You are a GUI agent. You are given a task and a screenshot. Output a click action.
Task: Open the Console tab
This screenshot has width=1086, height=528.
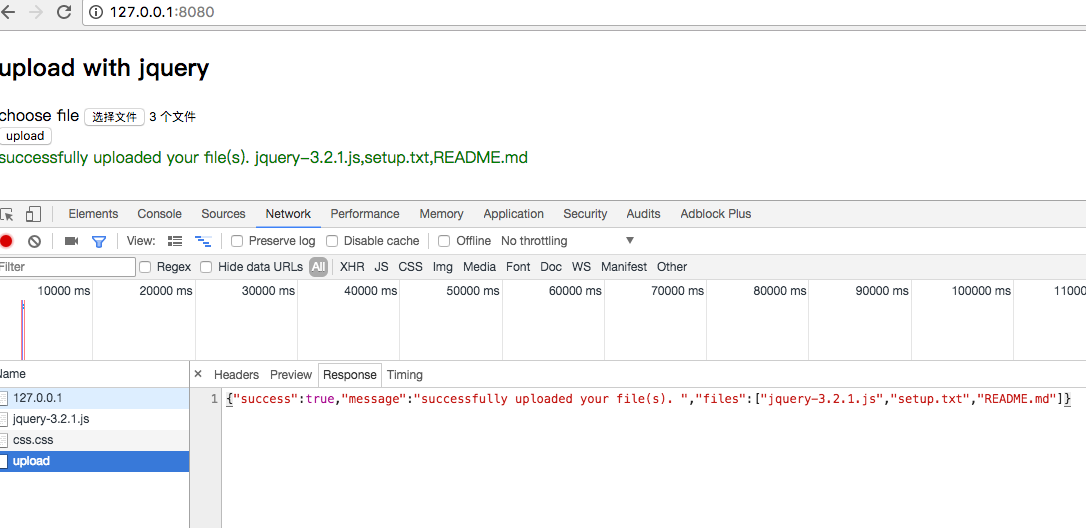159,214
